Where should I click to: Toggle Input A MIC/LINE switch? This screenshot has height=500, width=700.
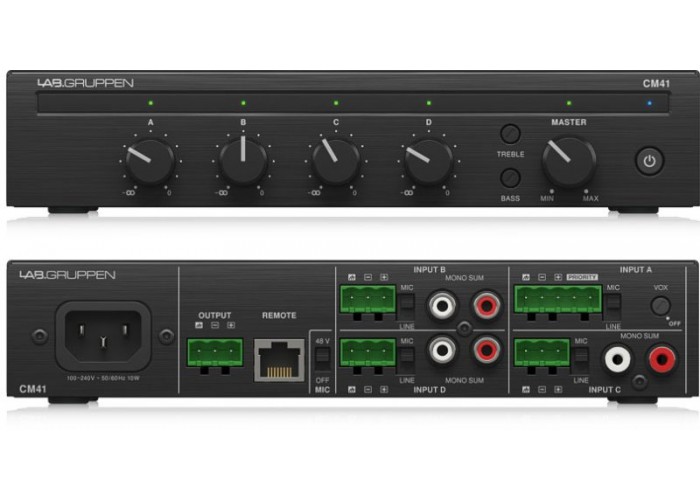point(614,304)
